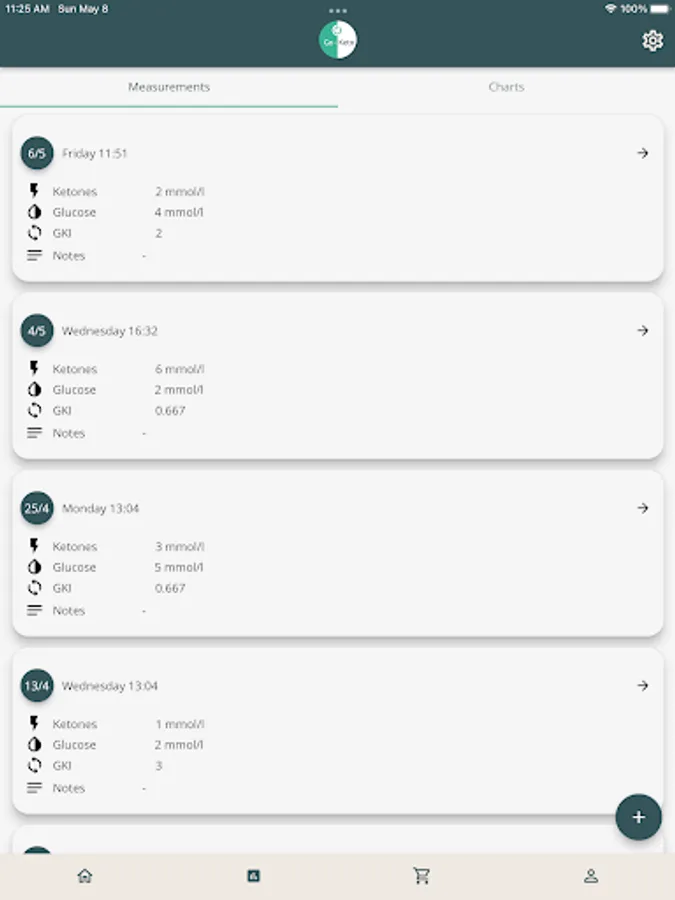Tap the Notes row of 13/4 entry
This screenshot has height=900, width=675.
click(70, 788)
